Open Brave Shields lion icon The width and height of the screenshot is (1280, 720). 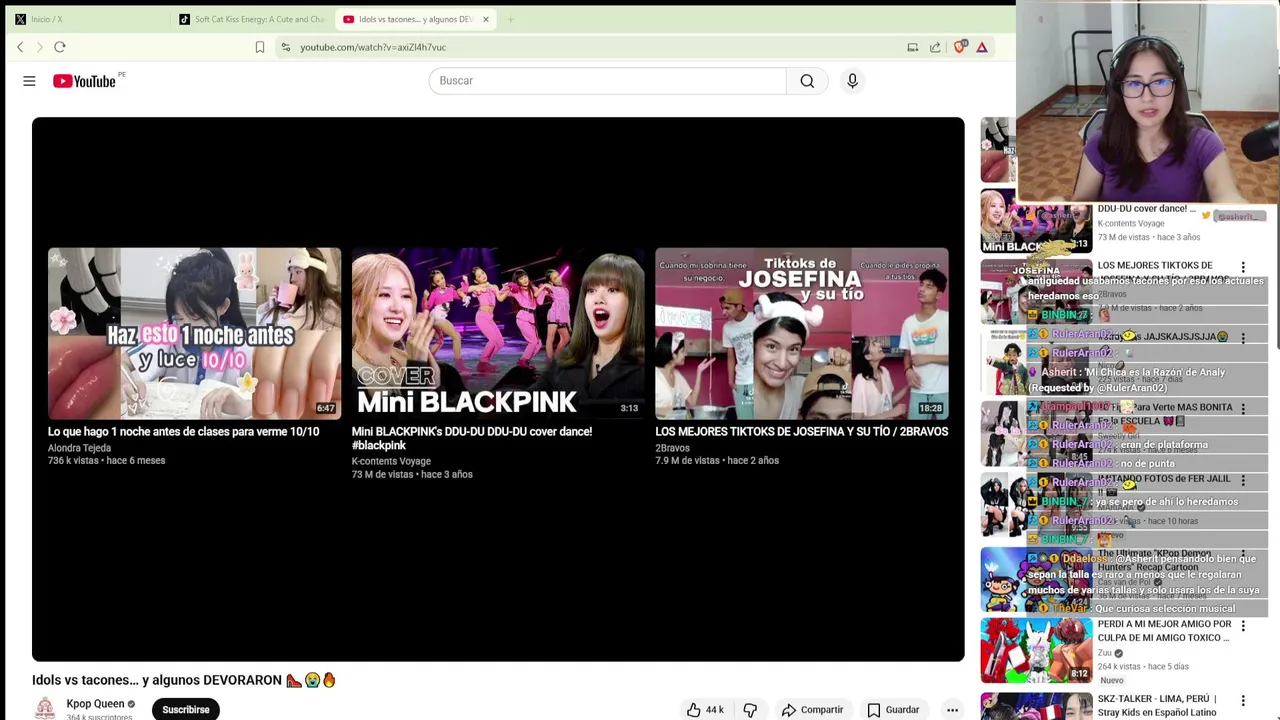960,47
